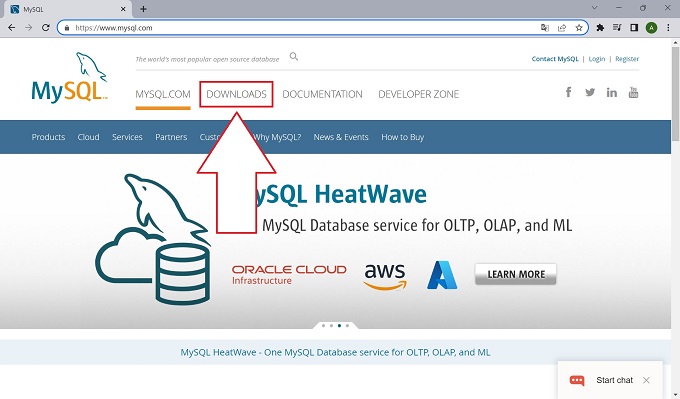Click the scrollbar up arrow
680x399 pixels.
(675, 43)
